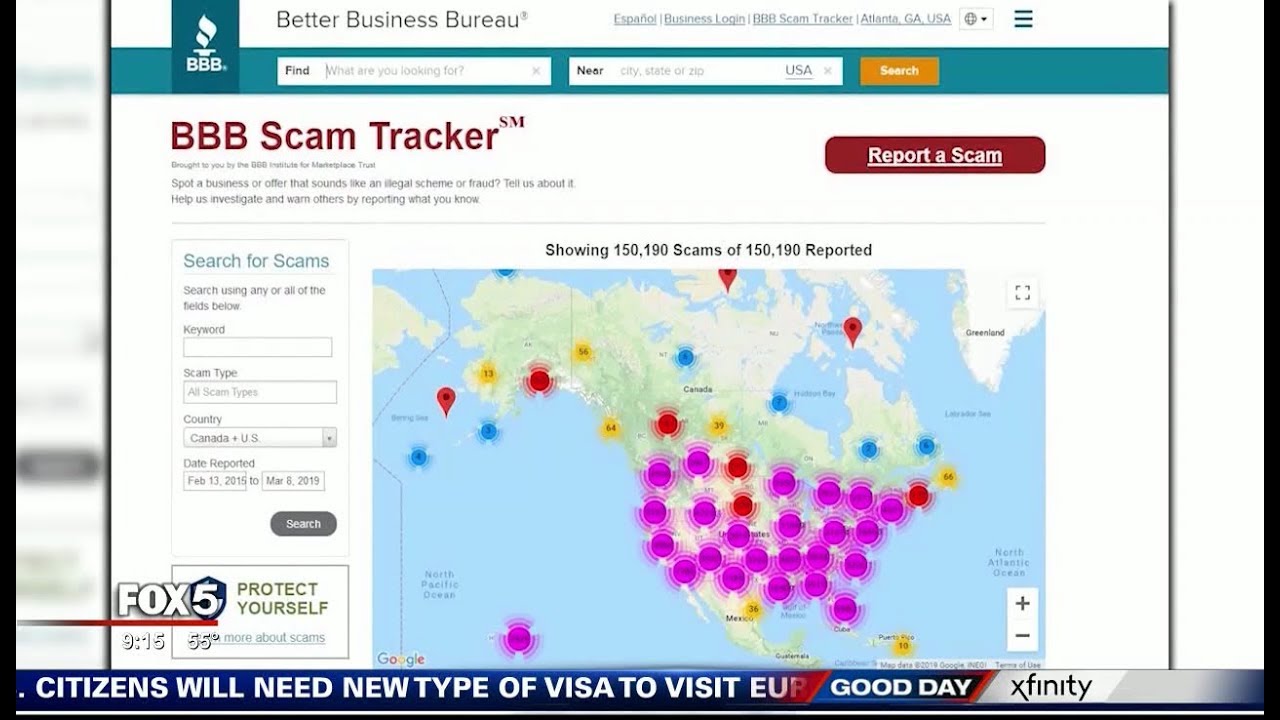Image resolution: width=1280 pixels, height=720 pixels.
Task: Open the blue cluster marked 7 near Hudson Bay
Action: [x=779, y=403]
